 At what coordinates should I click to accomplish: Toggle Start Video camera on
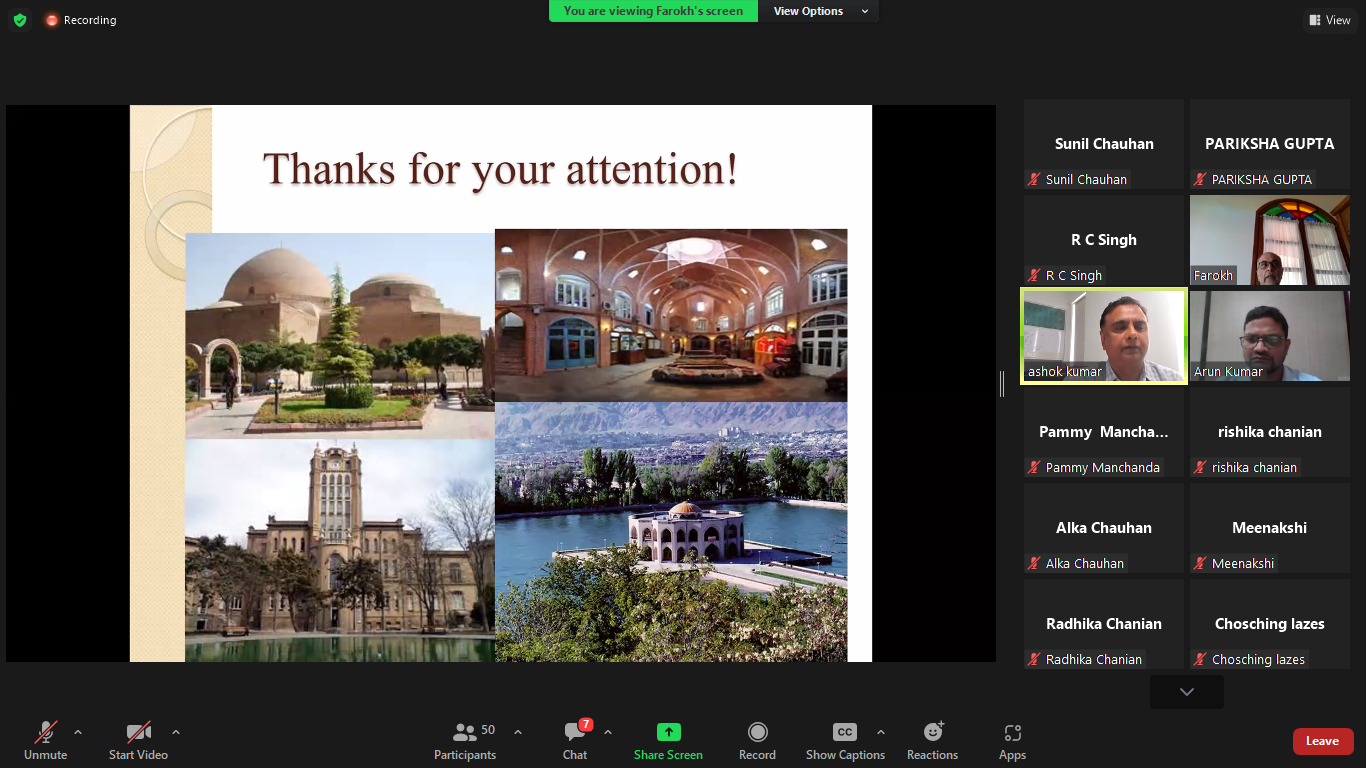click(138, 741)
